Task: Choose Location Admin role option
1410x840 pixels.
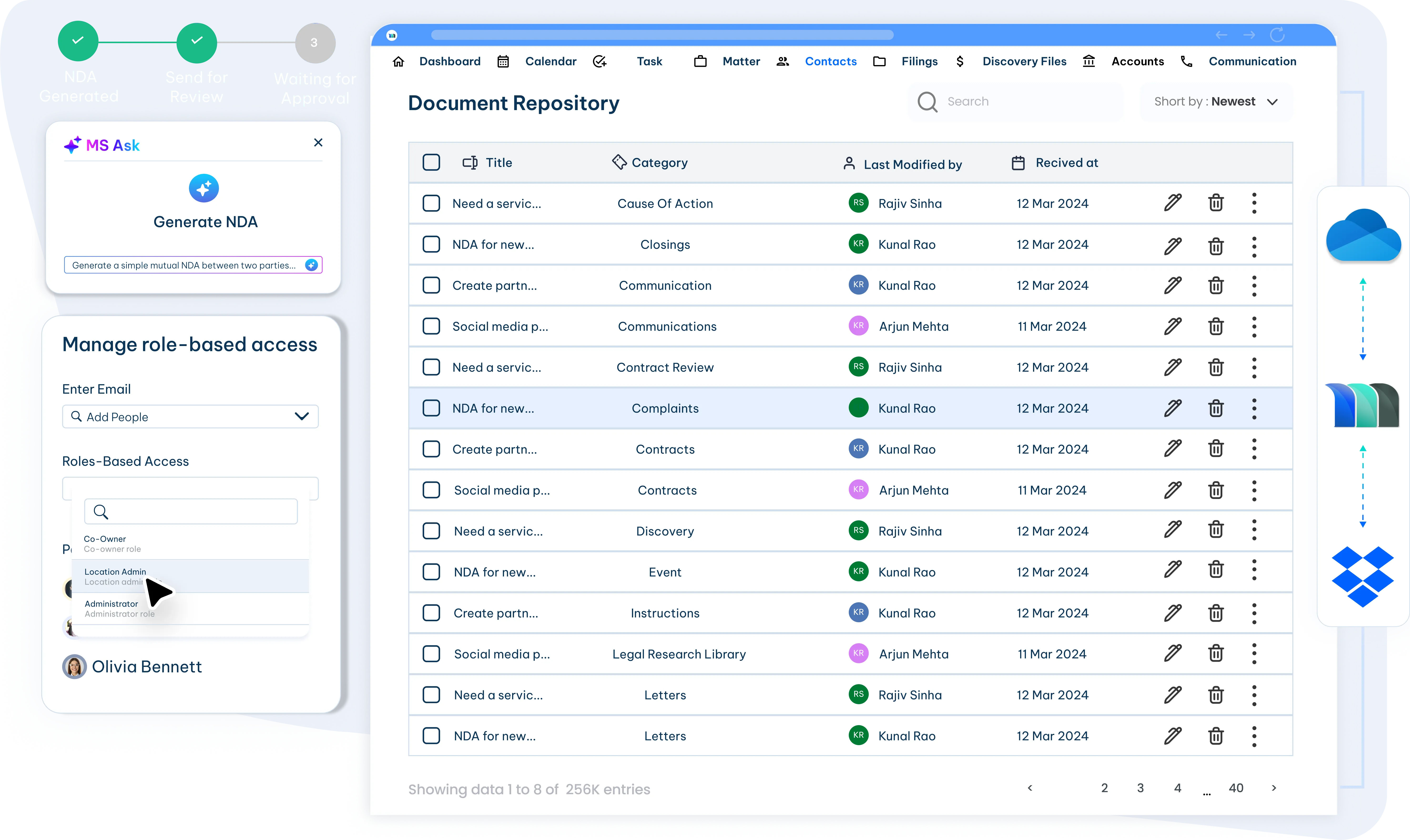Action: tap(190, 576)
